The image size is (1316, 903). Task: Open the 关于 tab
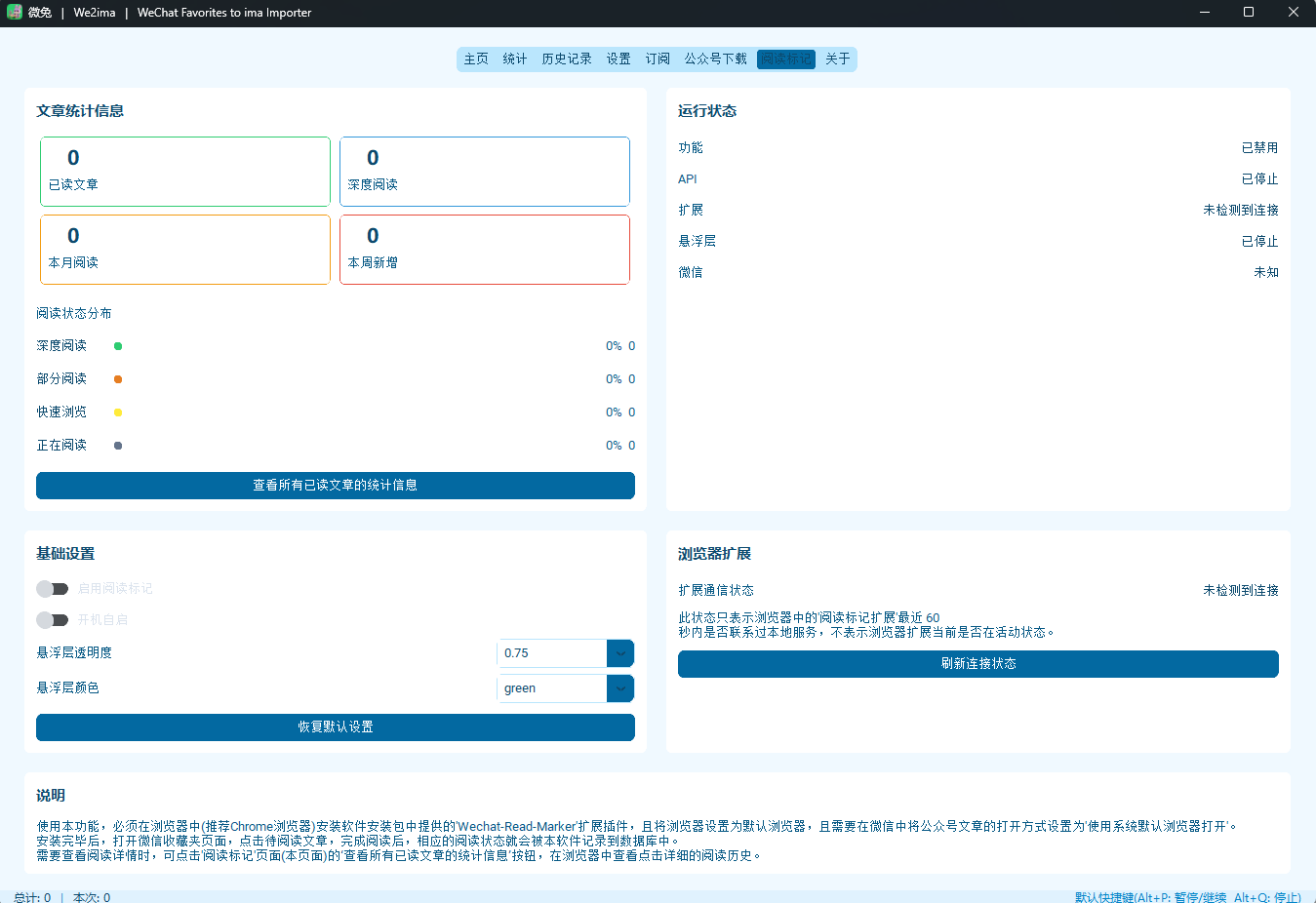pos(838,59)
